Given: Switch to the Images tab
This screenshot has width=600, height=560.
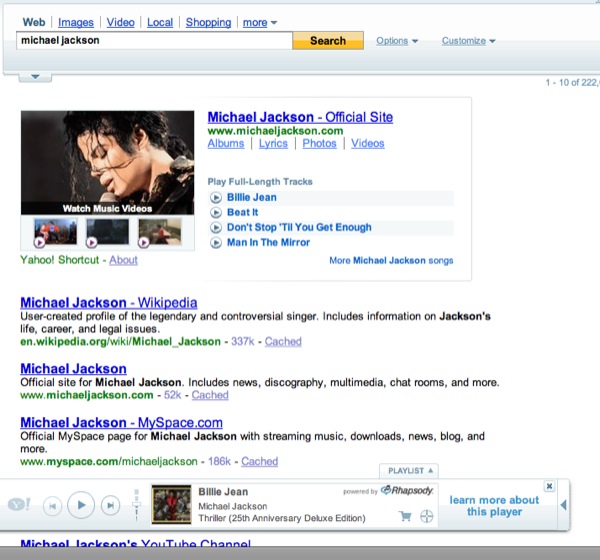Looking at the screenshot, I should [x=76, y=23].
